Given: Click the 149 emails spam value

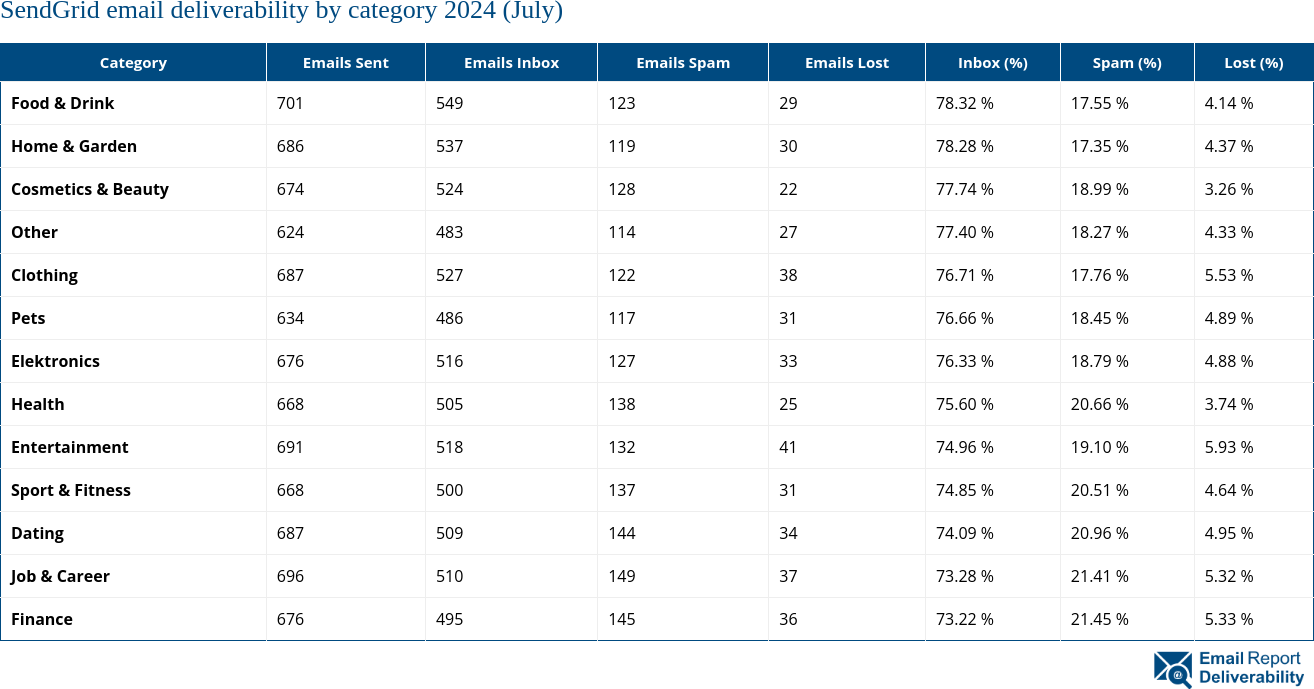Looking at the screenshot, I should [622, 576].
